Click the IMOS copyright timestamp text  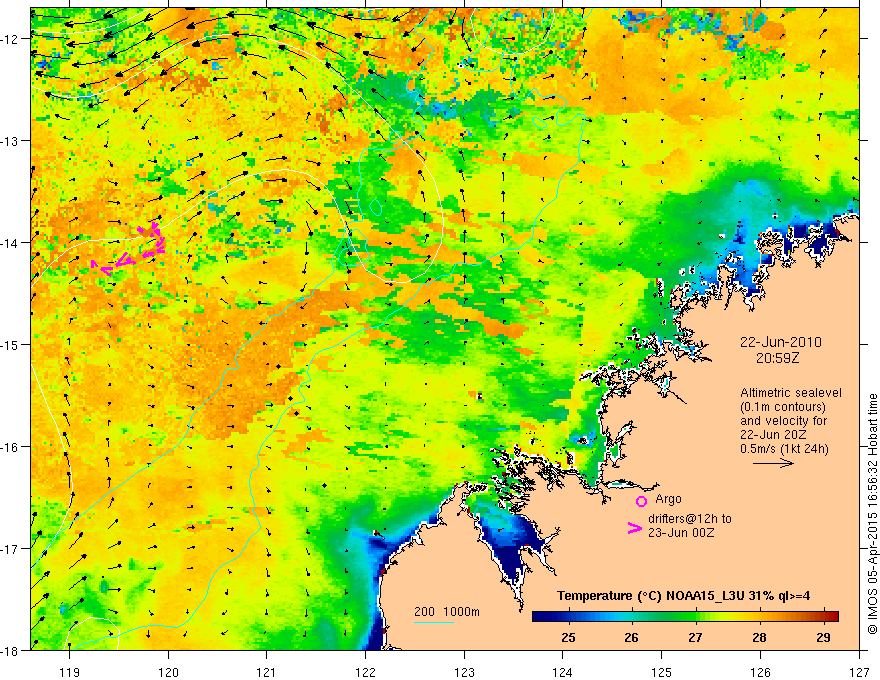(872, 515)
